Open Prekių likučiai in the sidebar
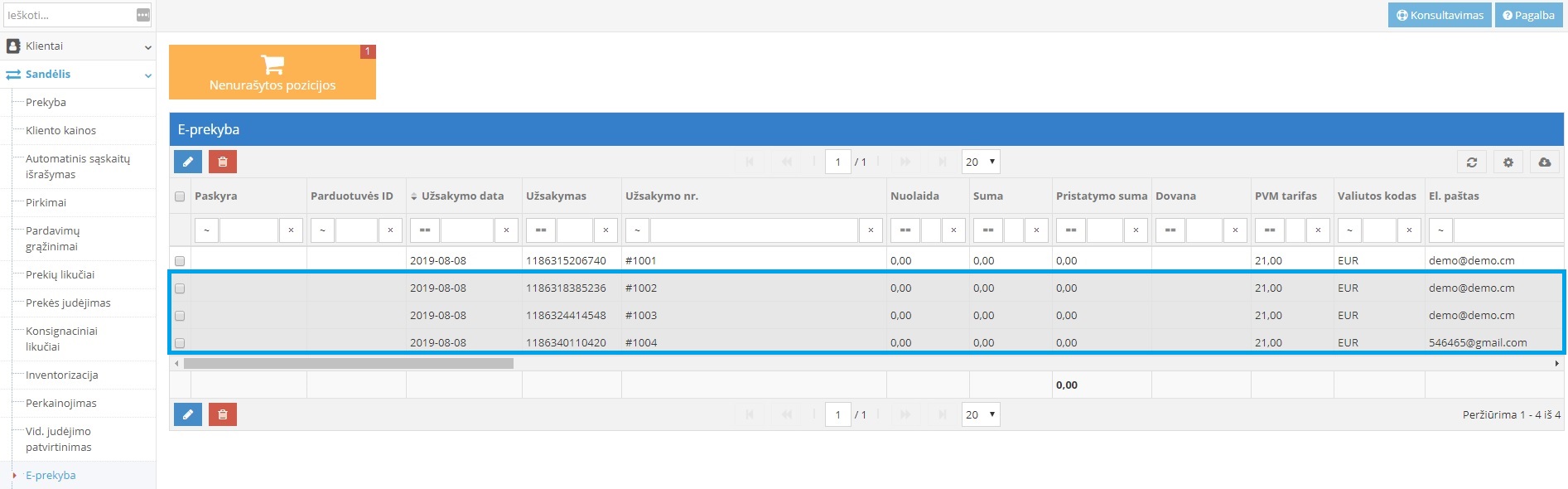The width and height of the screenshot is (1568, 489). pyautogui.click(x=60, y=275)
